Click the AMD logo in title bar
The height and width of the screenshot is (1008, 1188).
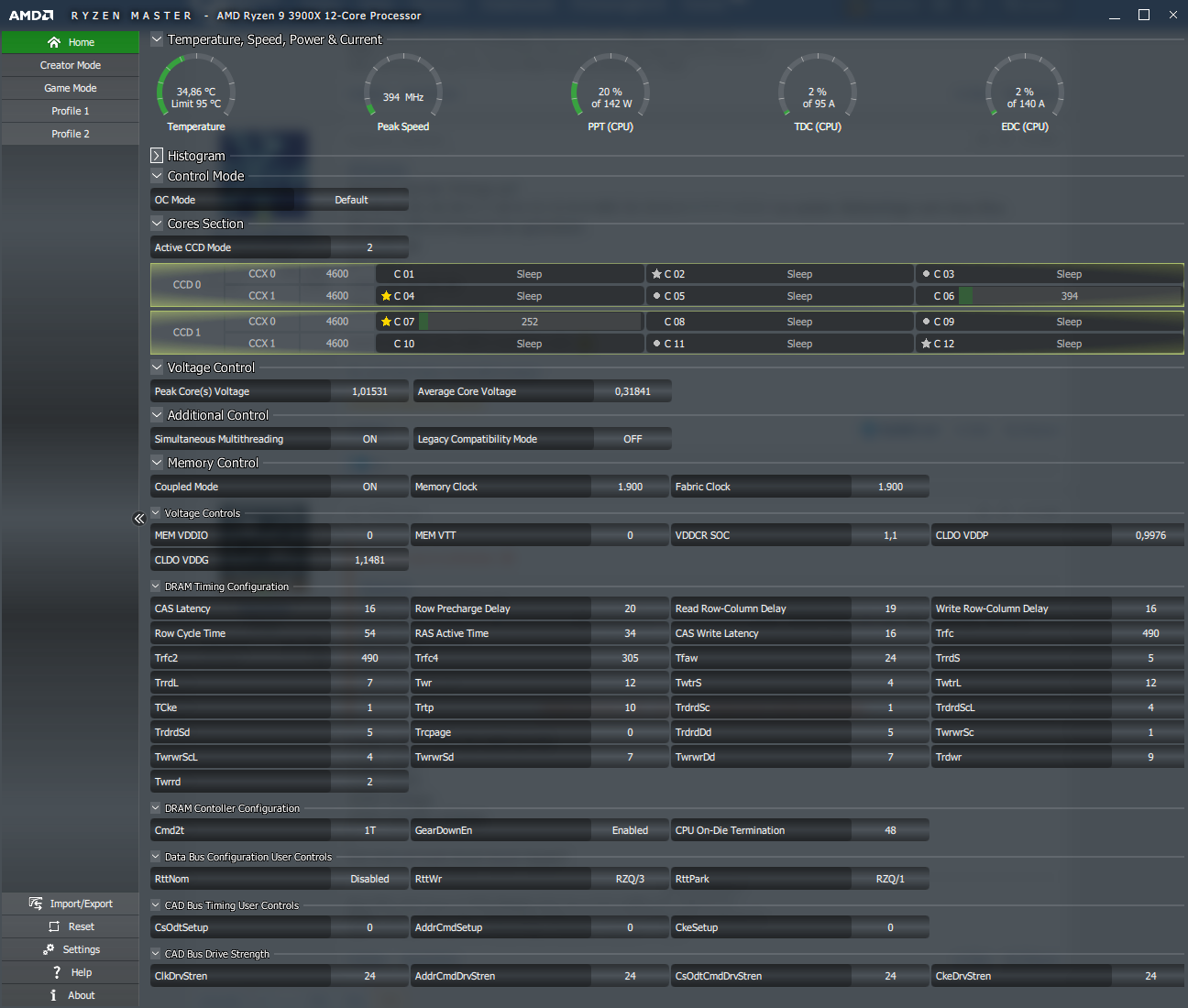[x=31, y=16]
